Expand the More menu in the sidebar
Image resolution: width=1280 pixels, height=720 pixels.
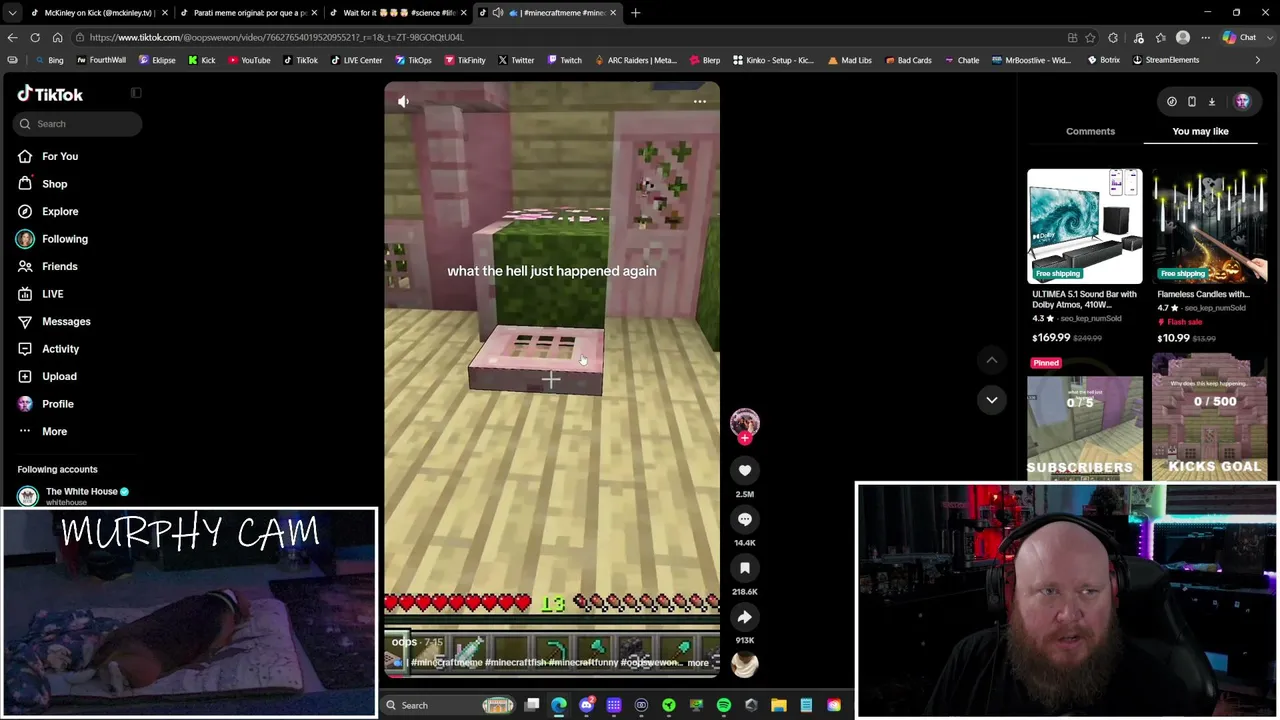click(x=54, y=431)
